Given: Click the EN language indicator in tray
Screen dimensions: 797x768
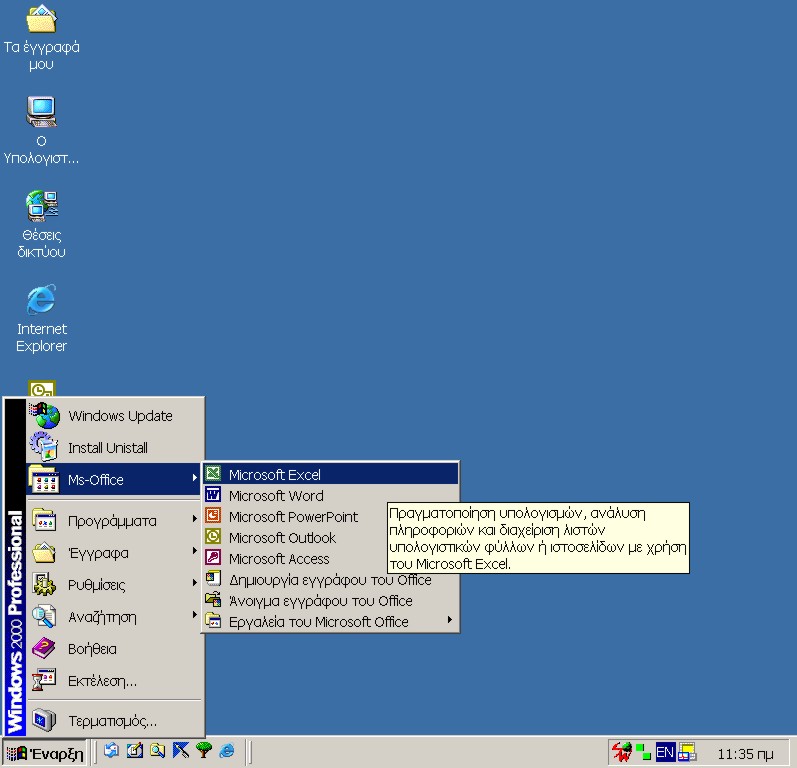Looking at the screenshot, I should coord(665,752).
